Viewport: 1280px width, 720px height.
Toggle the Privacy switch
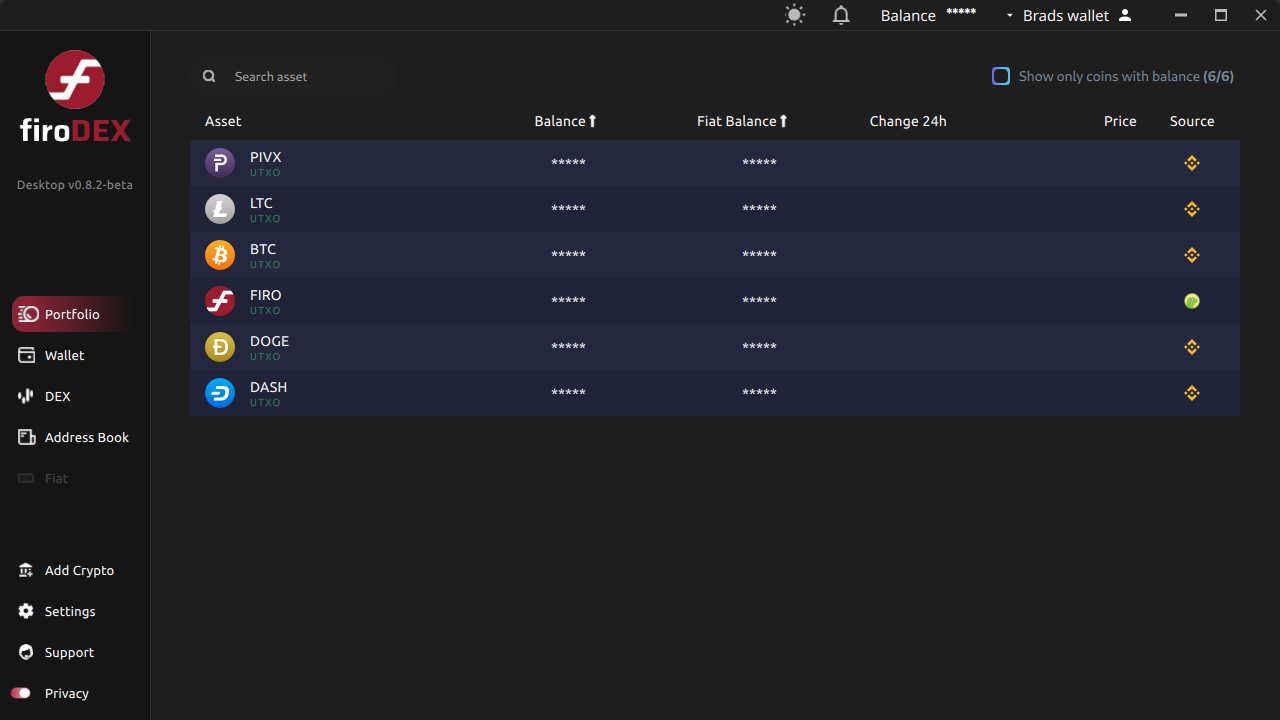[21, 693]
